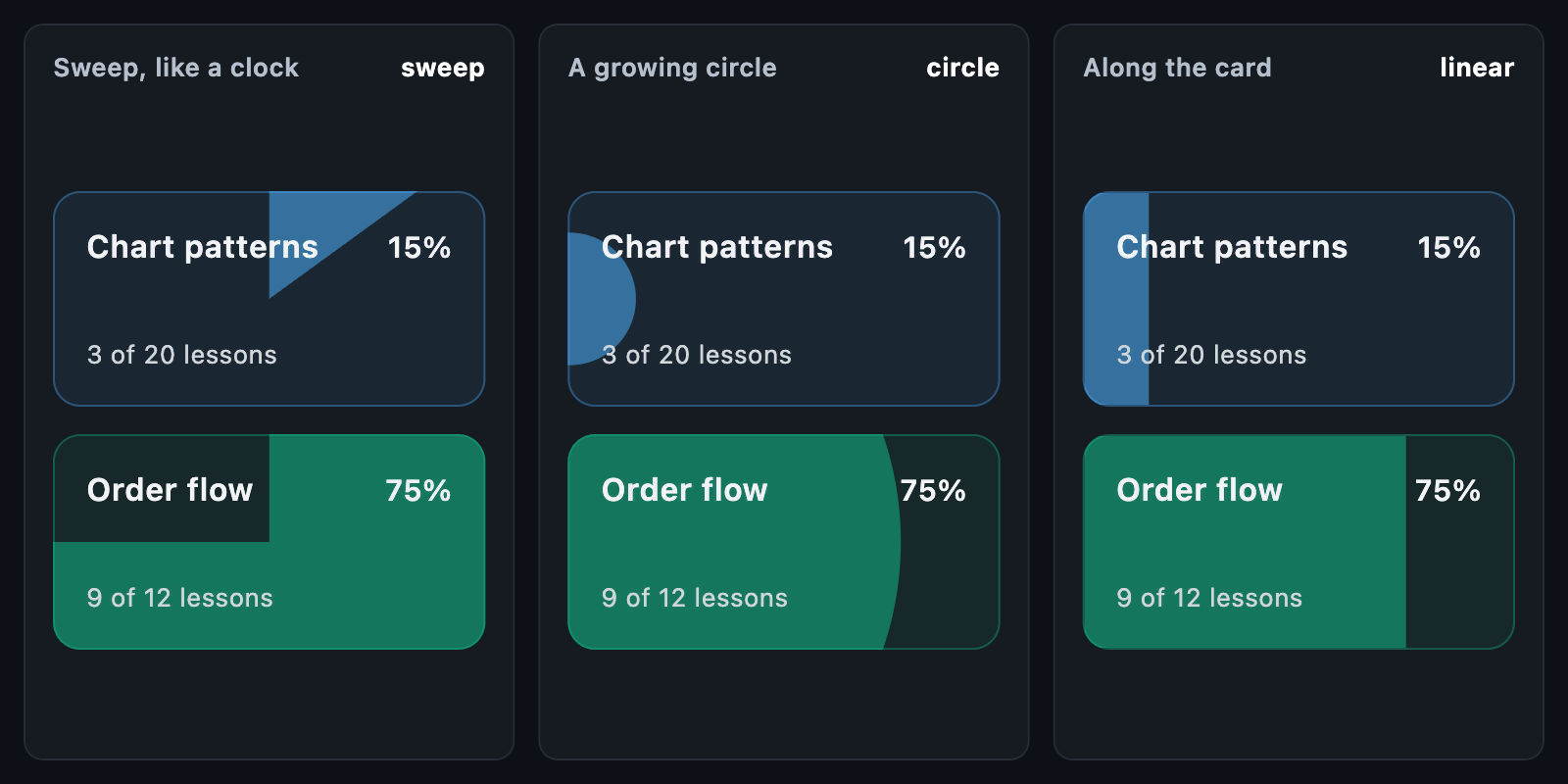Open the Chart patterns card in the circle panel
This screenshot has width=1568, height=784.
tap(784, 299)
